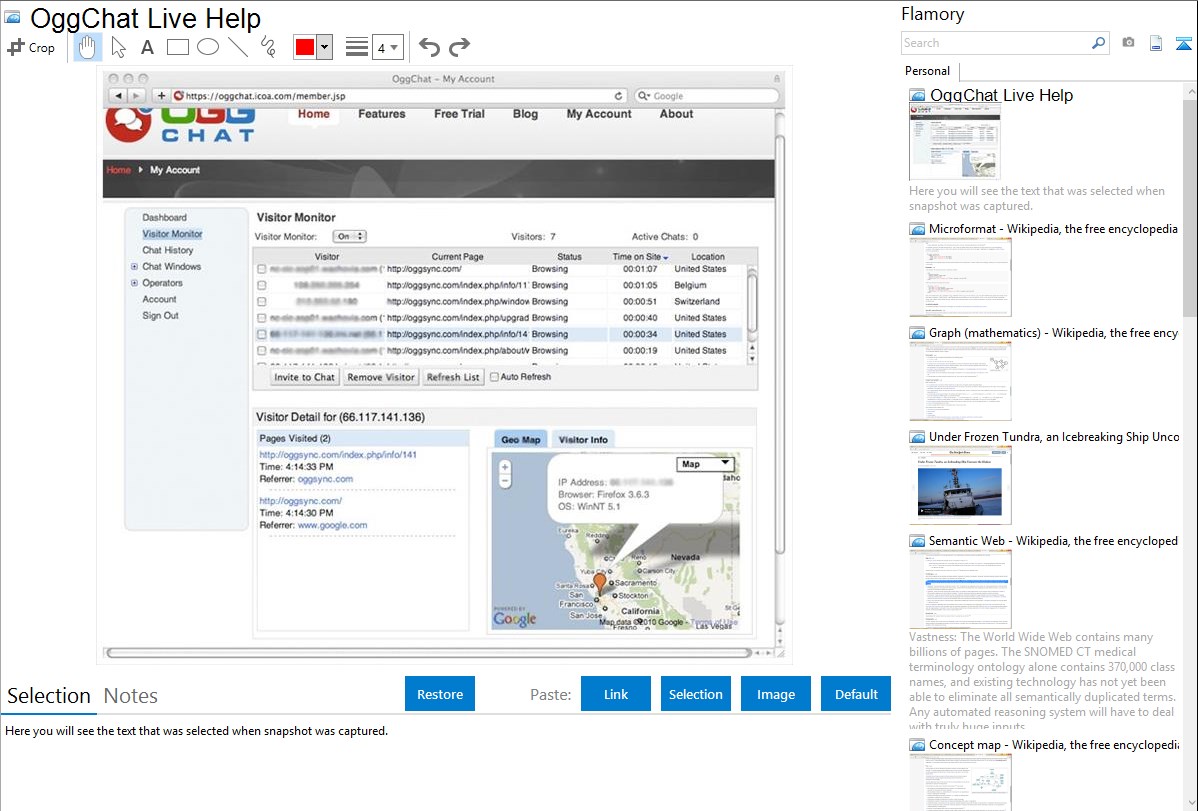Open the color picker dropdown arrow
Image resolution: width=1198 pixels, height=811 pixels.
click(324, 47)
